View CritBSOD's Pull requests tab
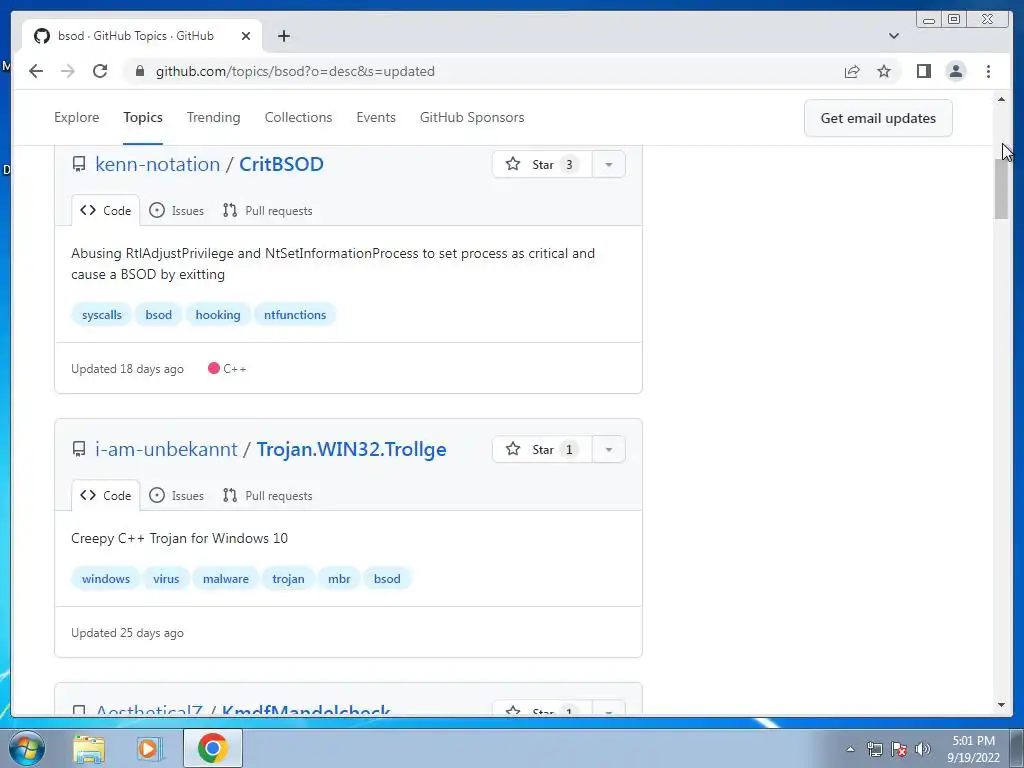Viewport: 1024px width, 768px height. pos(267,210)
